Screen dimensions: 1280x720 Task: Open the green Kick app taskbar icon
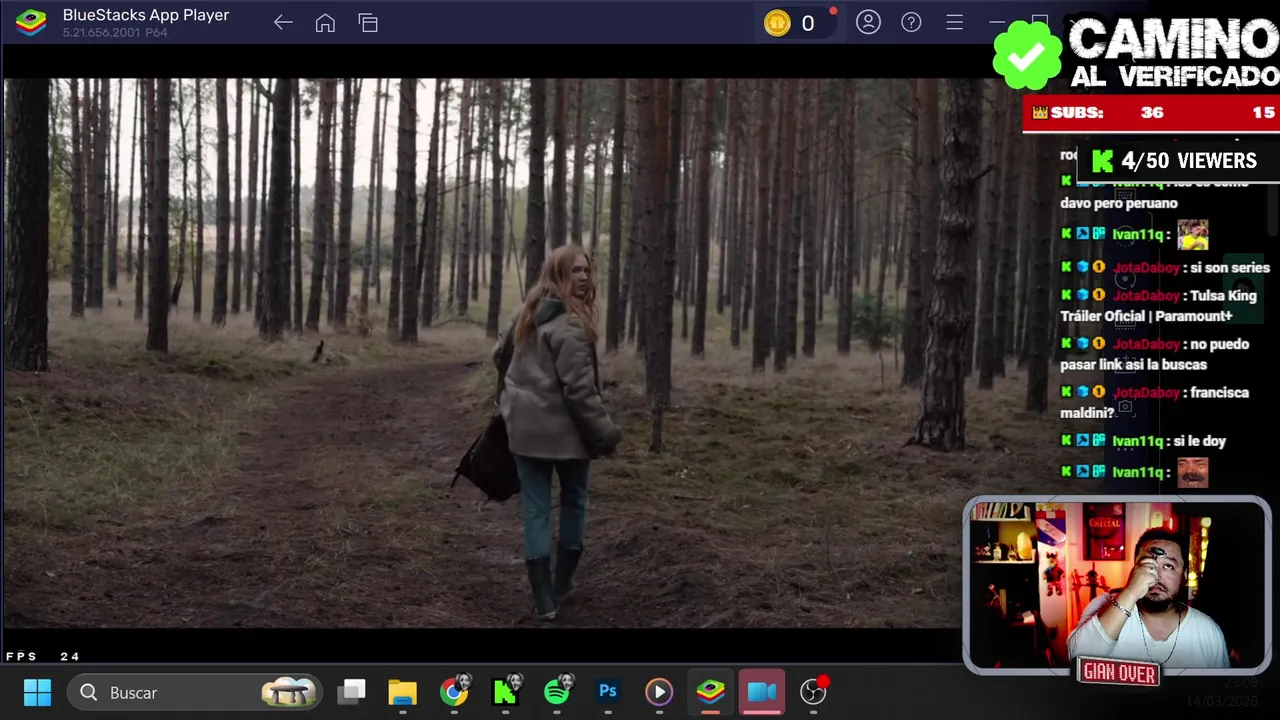[x=506, y=691]
